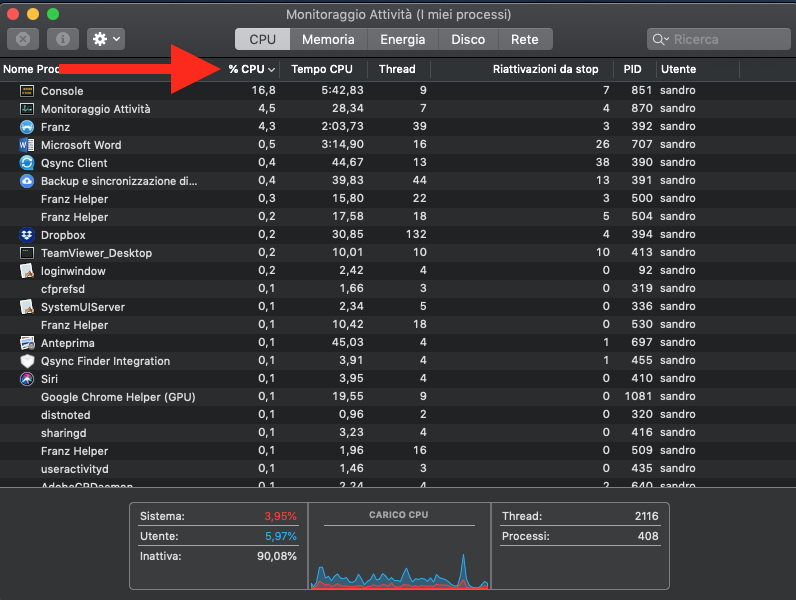Screen dimensions: 796x600
Task: Click the process info button
Action: click(x=63, y=39)
